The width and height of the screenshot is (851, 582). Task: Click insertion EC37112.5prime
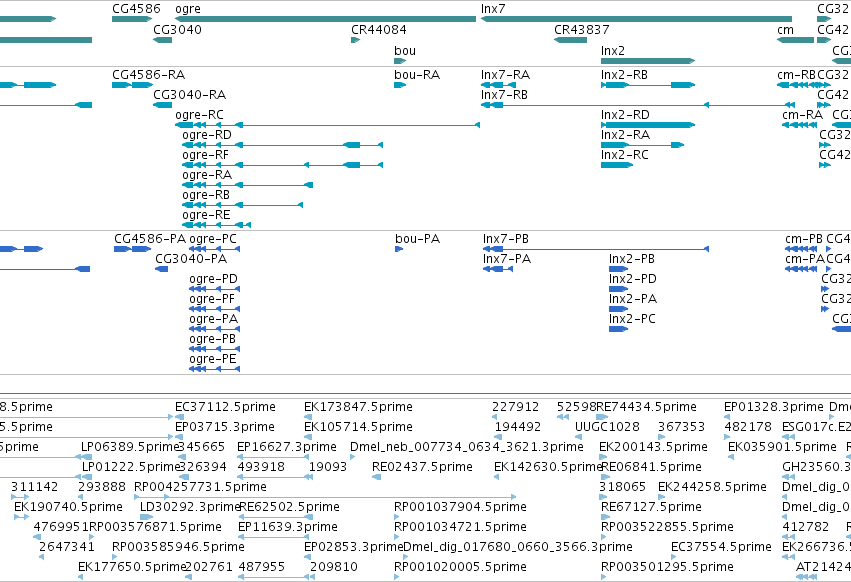179,417
